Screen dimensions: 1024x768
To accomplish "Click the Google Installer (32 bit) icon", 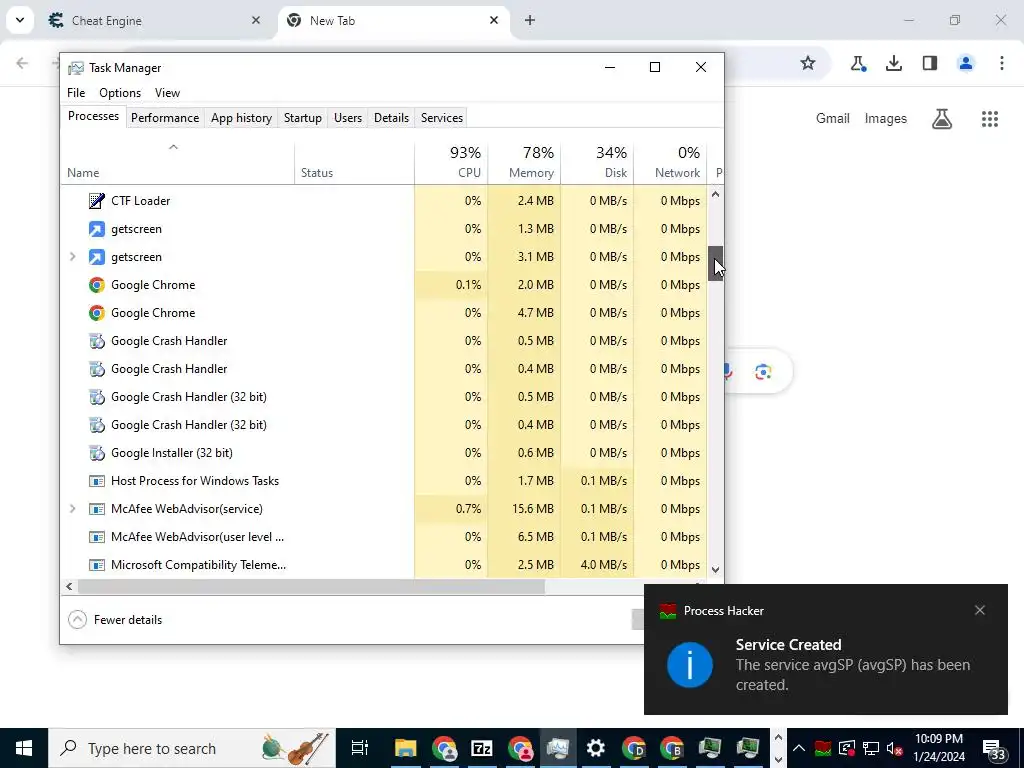I will (x=97, y=453).
